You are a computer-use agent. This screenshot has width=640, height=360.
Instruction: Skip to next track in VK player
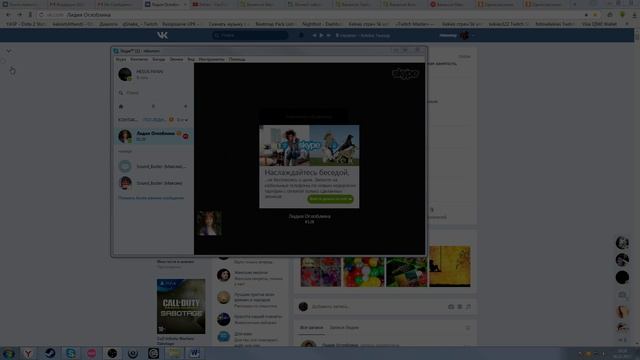(x=328, y=36)
